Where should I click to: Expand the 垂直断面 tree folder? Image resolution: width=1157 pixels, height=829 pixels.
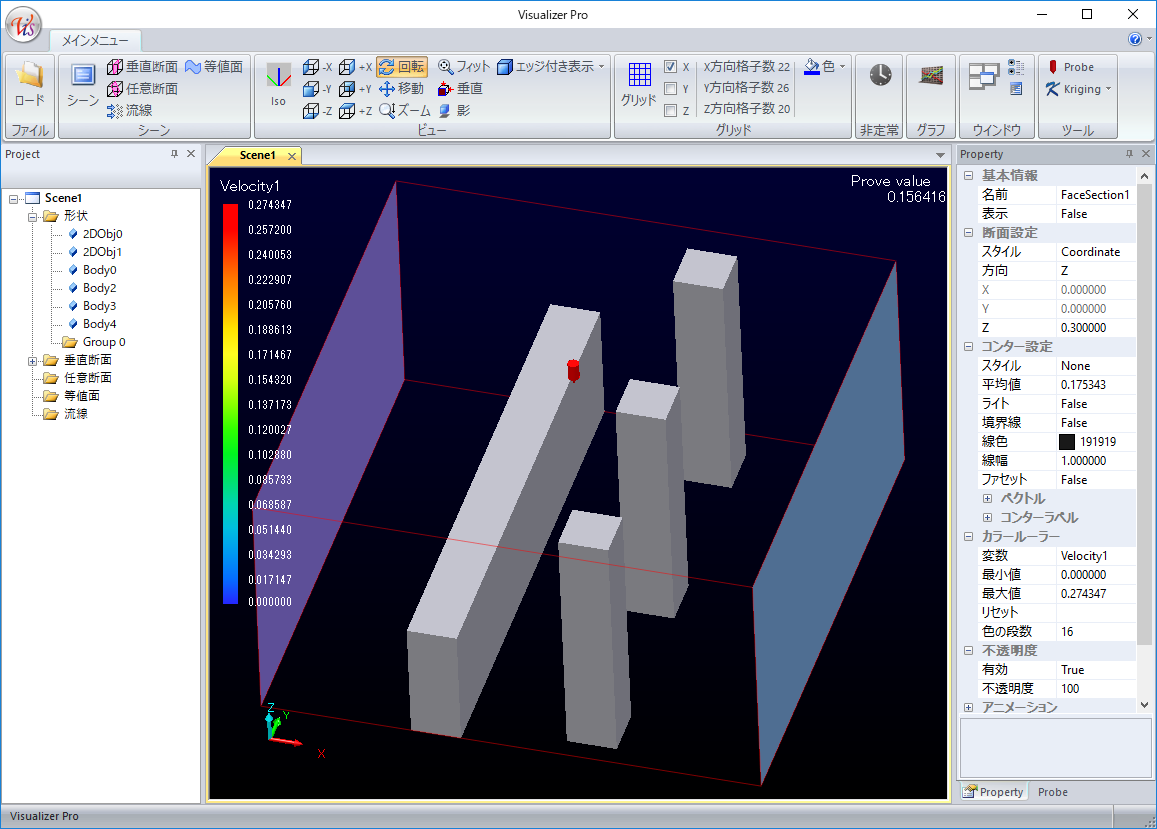click(x=33, y=360)
